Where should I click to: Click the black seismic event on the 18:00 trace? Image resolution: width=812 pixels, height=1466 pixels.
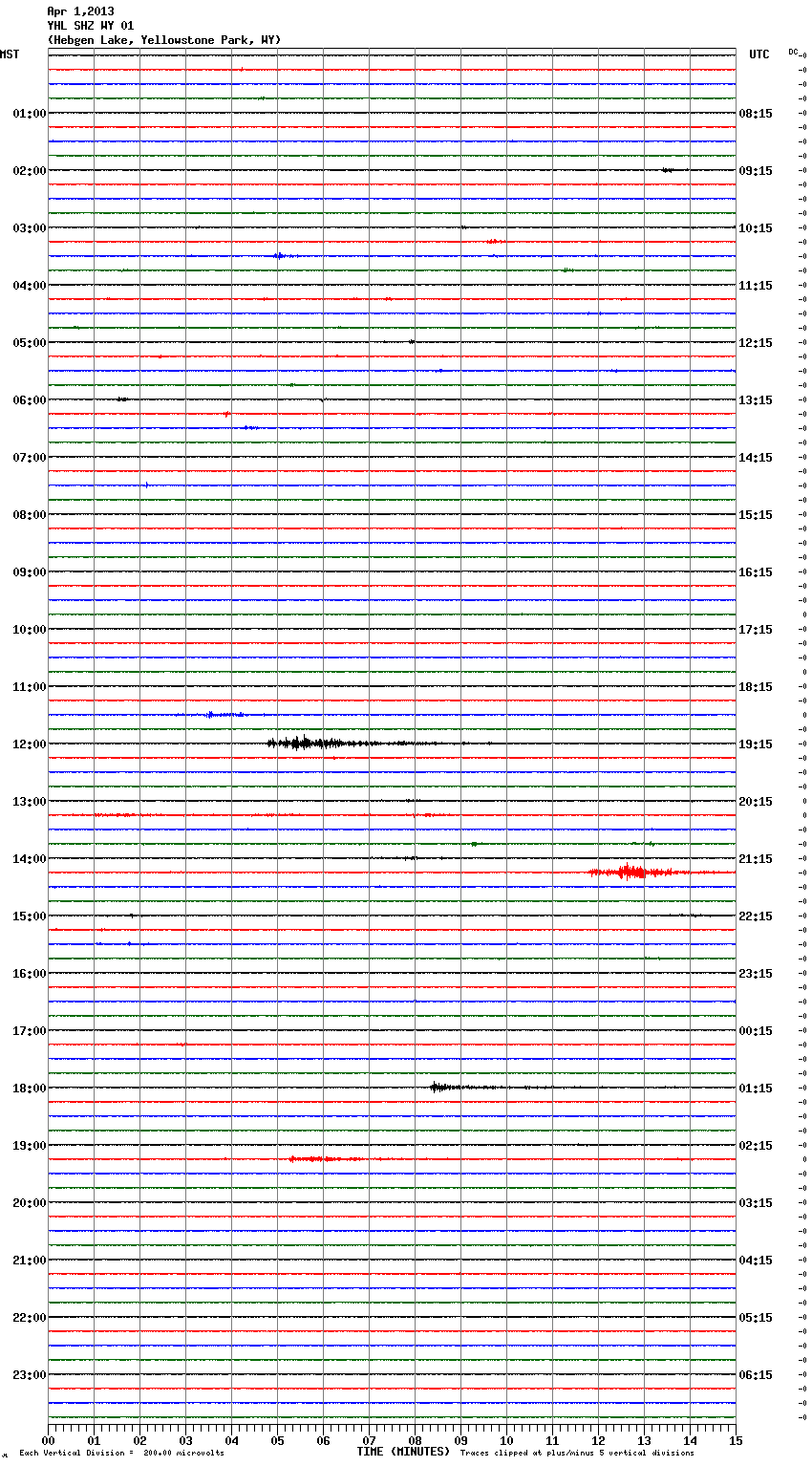coord(438,1087)
